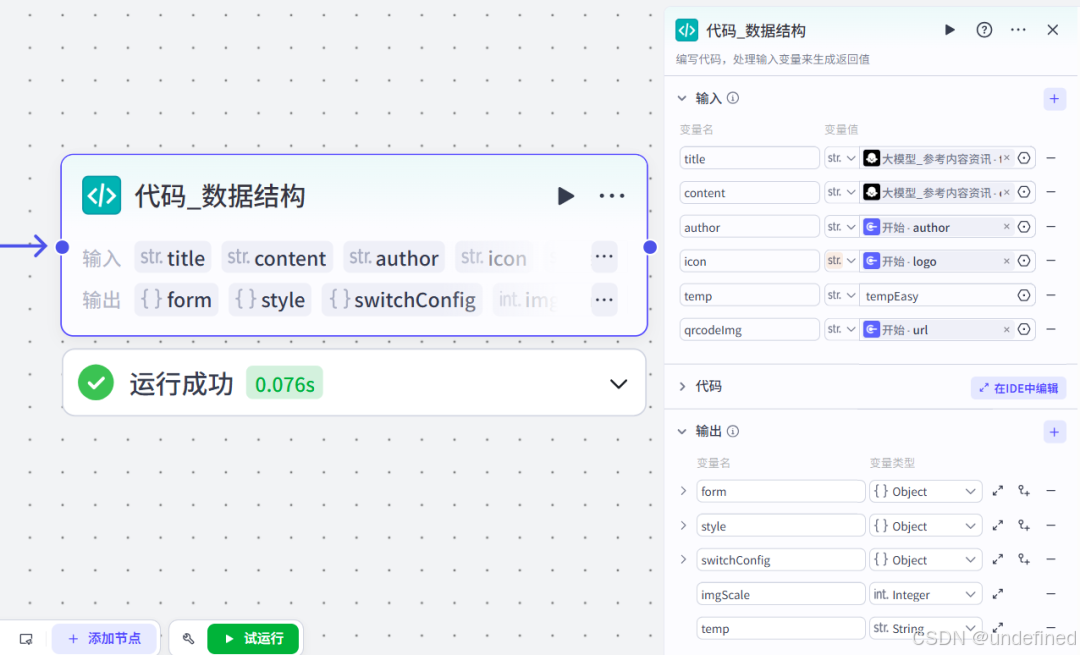Add a new output variable with the plus icon
Image resolution: width=1080 pixels, height=655 pixels.
coord(1054,431)
